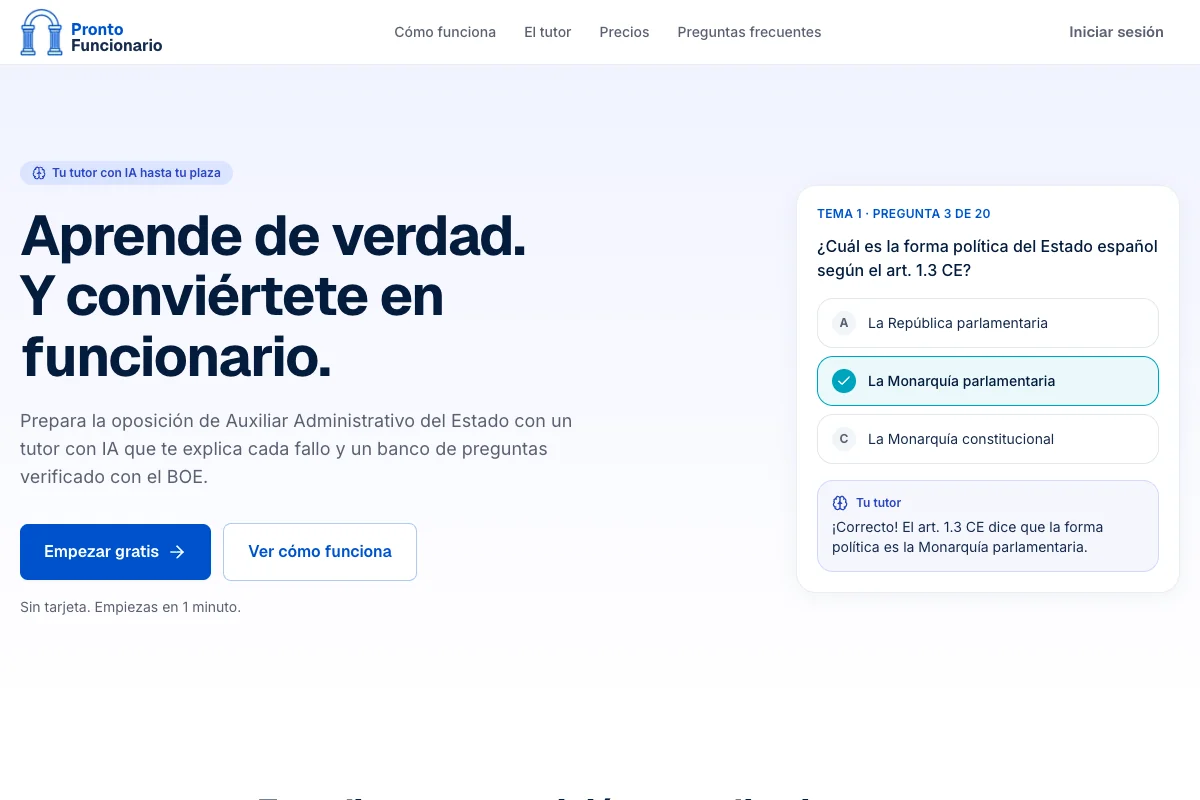Click the teal checkmark icon on selected answer
The height and width of the screenshot is (800, 1200).
pyautogui.click(x=844, y=381)
